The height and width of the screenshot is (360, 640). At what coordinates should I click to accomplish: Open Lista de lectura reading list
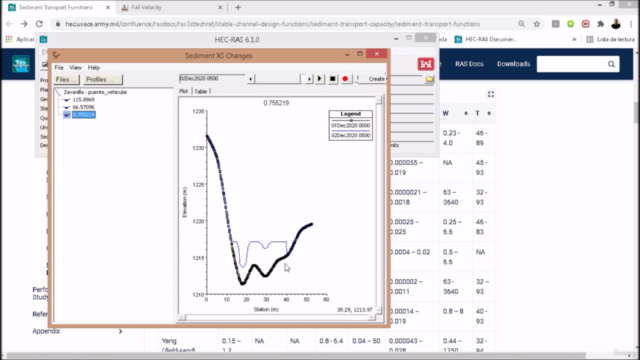coord(610,39)
